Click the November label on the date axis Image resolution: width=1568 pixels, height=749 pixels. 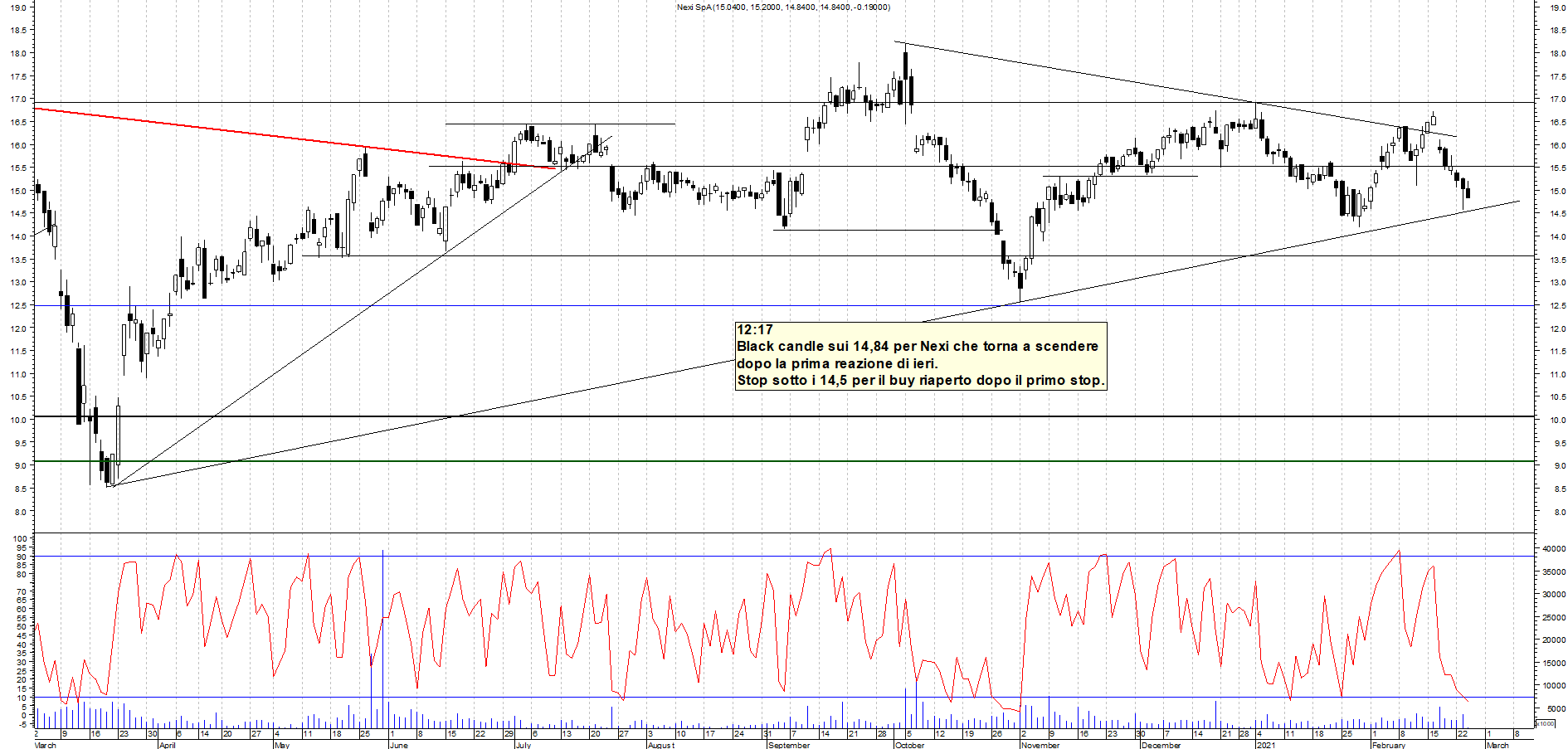coord(1040,745)
